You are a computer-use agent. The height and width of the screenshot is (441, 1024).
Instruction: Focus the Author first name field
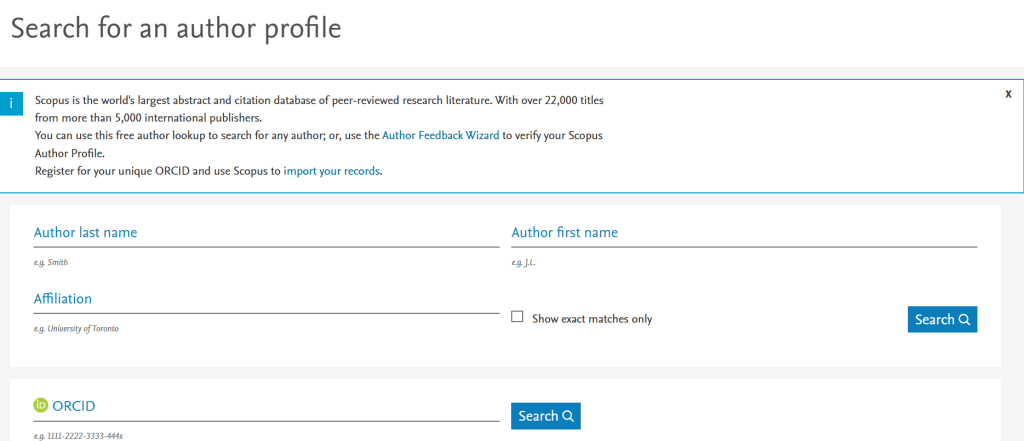(x=744, y=233)
